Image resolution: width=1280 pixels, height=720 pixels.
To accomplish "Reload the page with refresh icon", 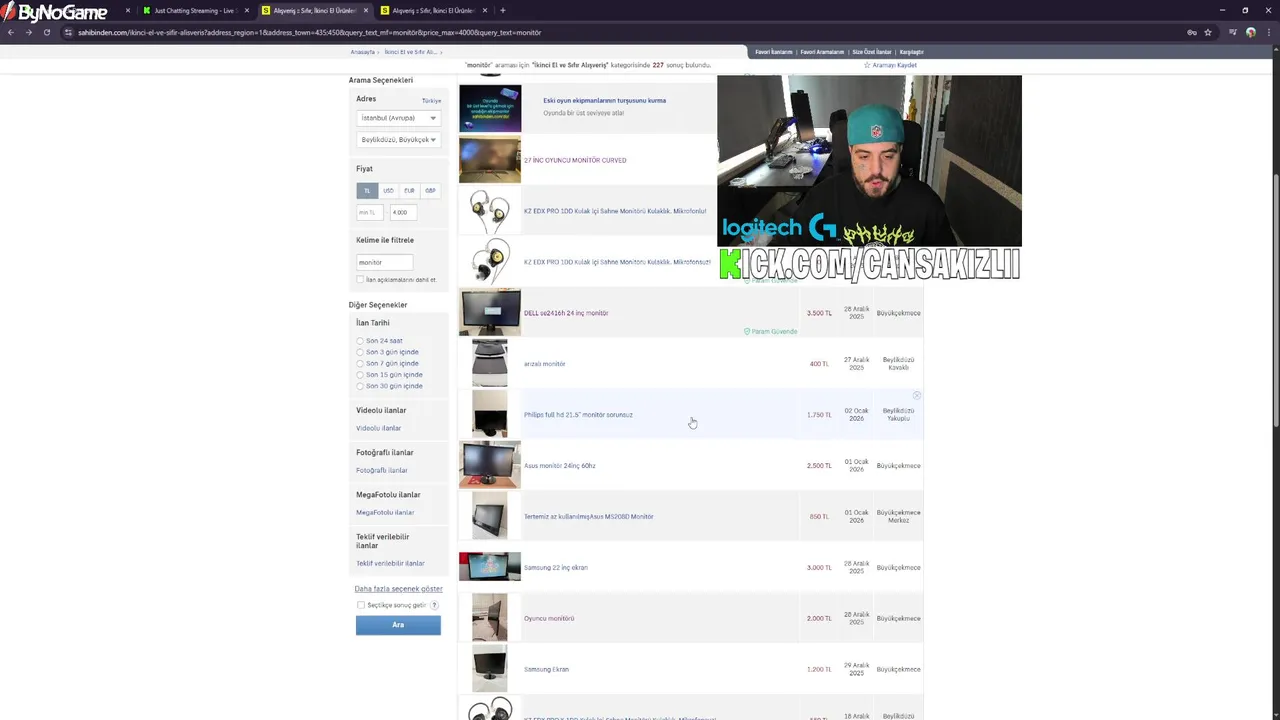I will [46, 32].
